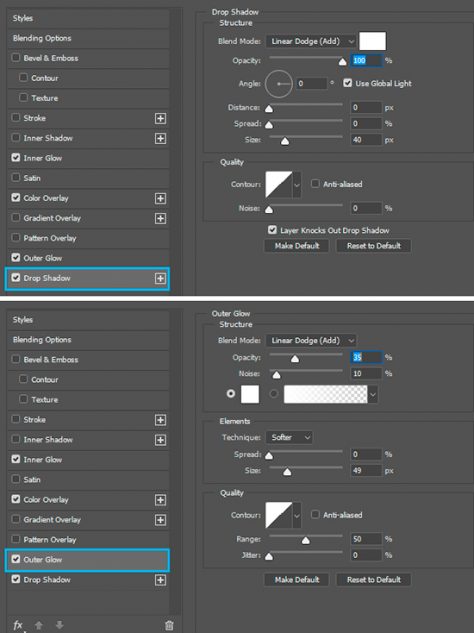Click Reset to Default under Outer Glow Jitter

(374, 580)
